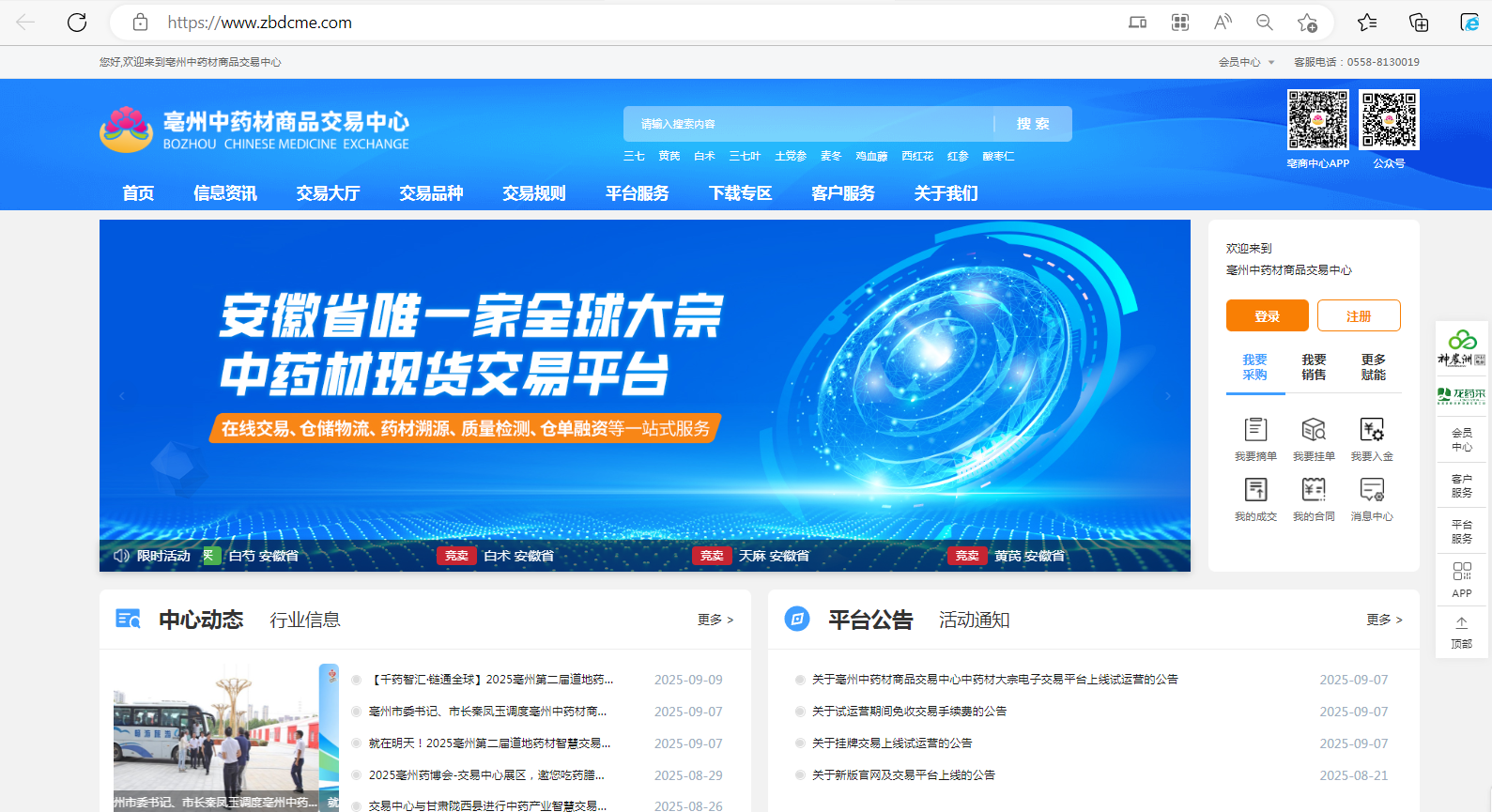This screenshot has height=812, width=1492.
Task: Open the 消息中心 message icon
Action: pos(1372,491)
